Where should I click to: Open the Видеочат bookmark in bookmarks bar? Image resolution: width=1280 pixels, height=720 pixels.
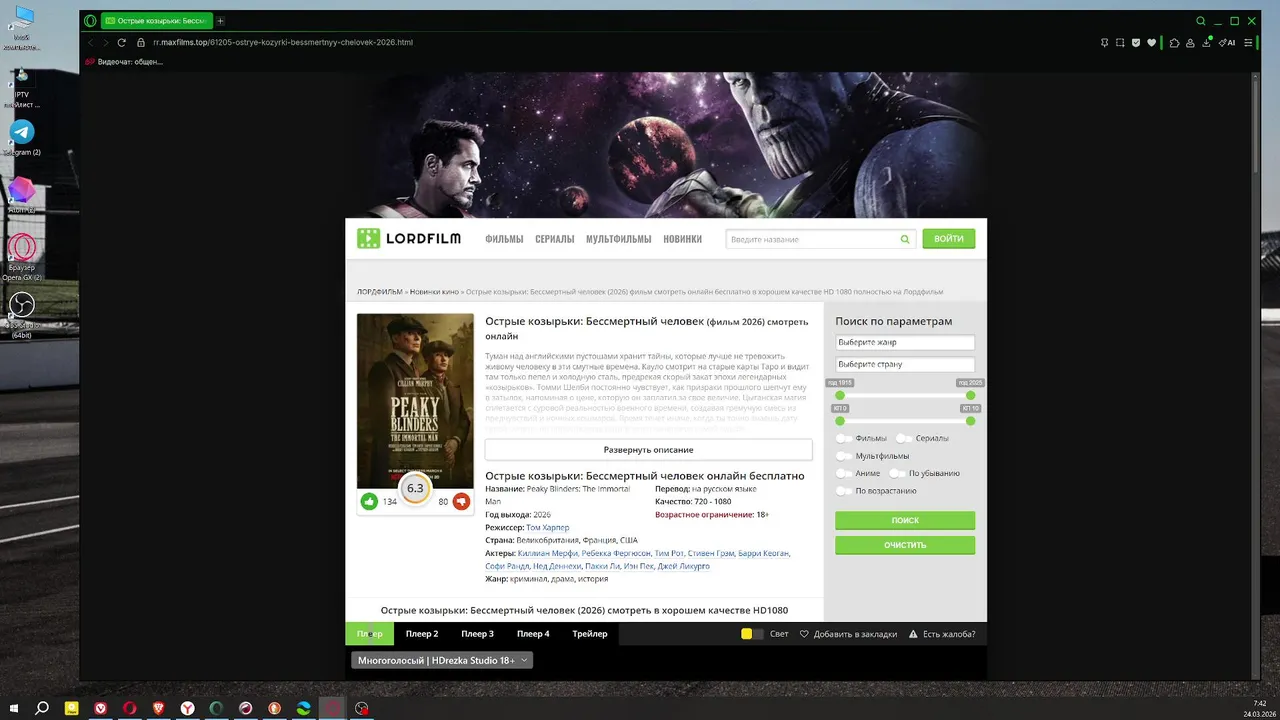pyautogui.click(x=124, y=62)
